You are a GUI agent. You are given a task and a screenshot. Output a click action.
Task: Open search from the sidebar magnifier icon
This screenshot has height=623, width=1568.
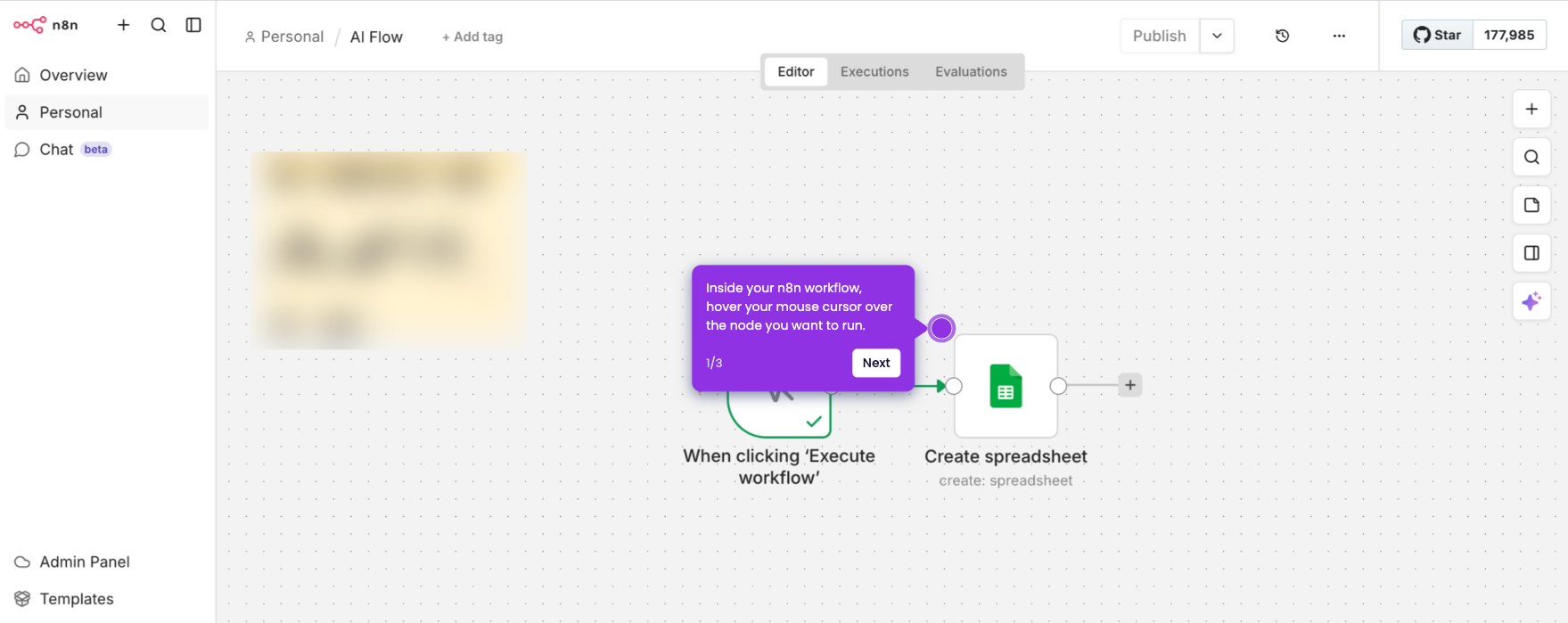click(159, 25)
